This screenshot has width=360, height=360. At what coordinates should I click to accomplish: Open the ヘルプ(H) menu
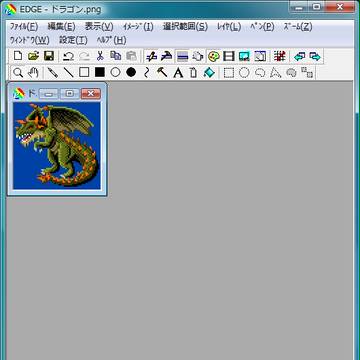[111, 40]
